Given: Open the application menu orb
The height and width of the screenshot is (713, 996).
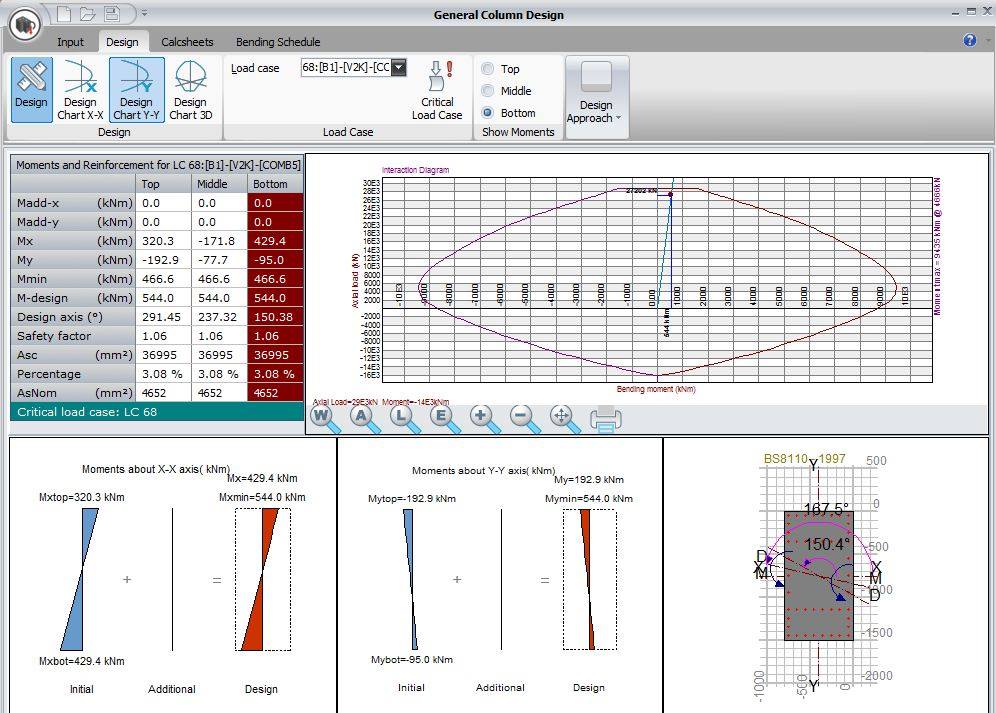Looking at the screenshot, I should 25,25.
